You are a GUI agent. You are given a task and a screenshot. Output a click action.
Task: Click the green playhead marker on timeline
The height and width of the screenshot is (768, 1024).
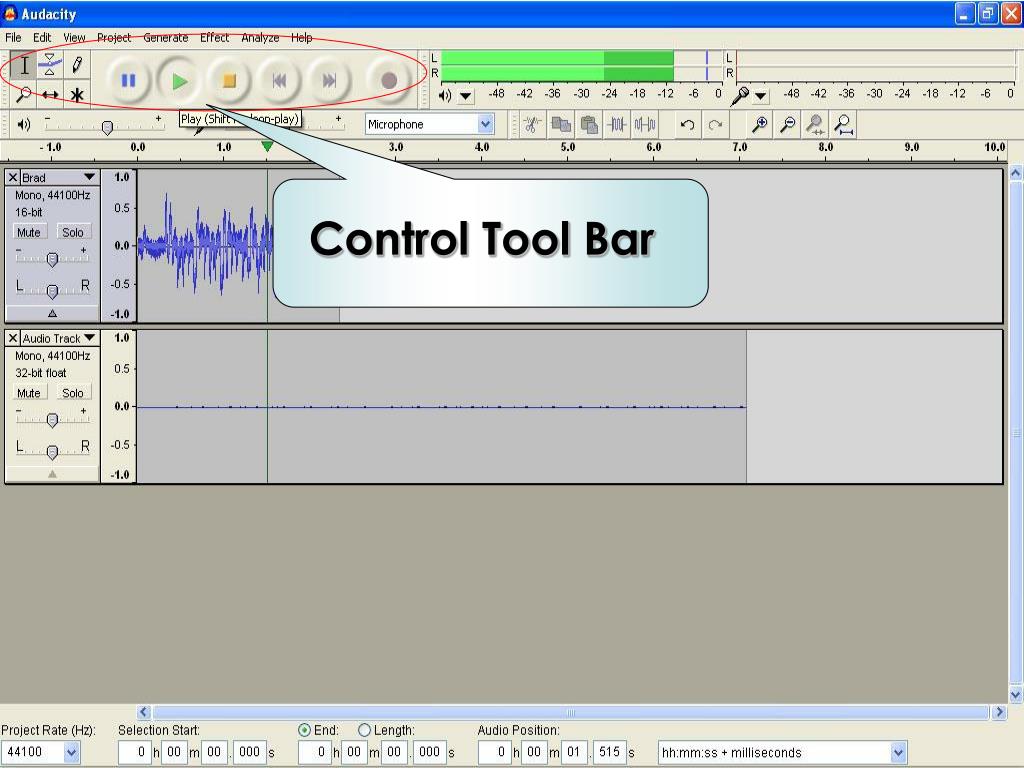(267, 147)
